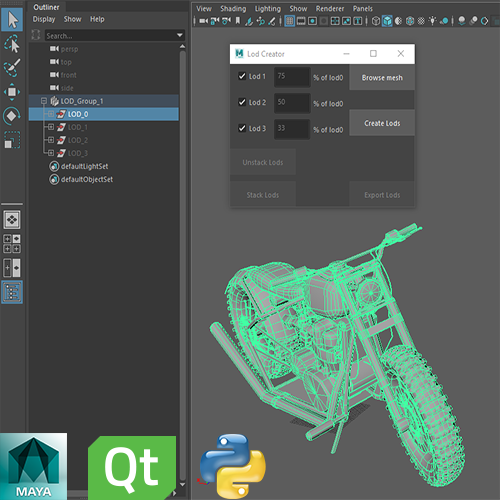Expand the LOD_2 node
Image resolution: width=500 pixels, height=500 pixels.
(x=51, y=140)
